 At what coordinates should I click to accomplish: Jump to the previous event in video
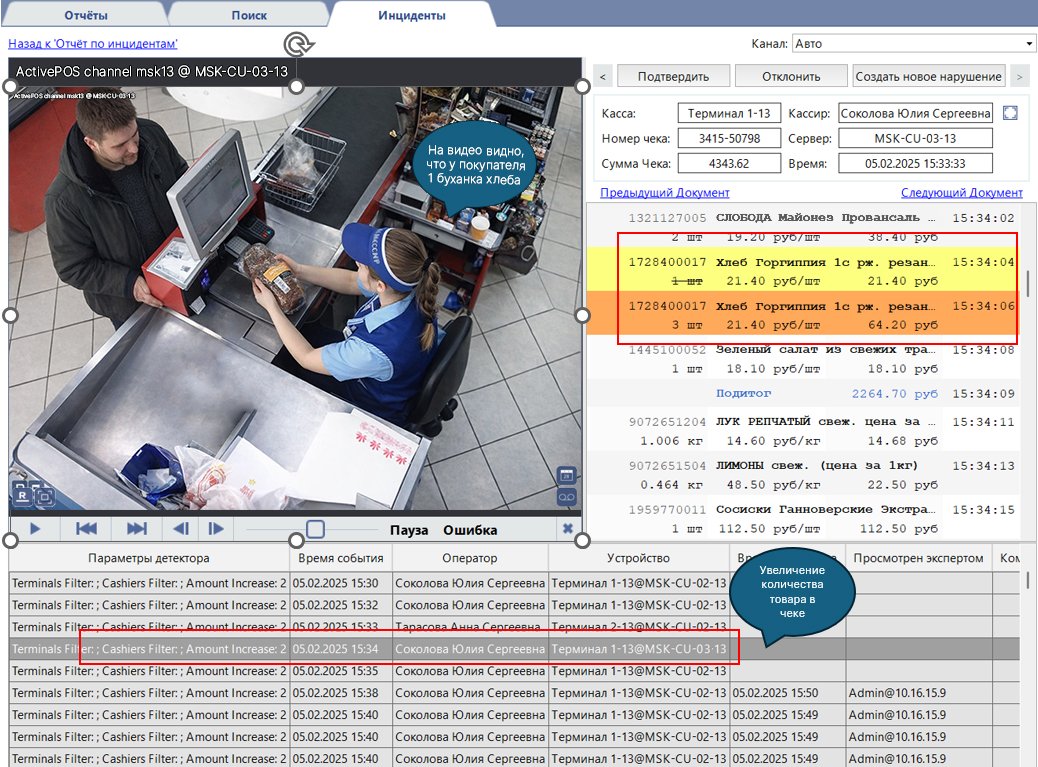[87, 529]
